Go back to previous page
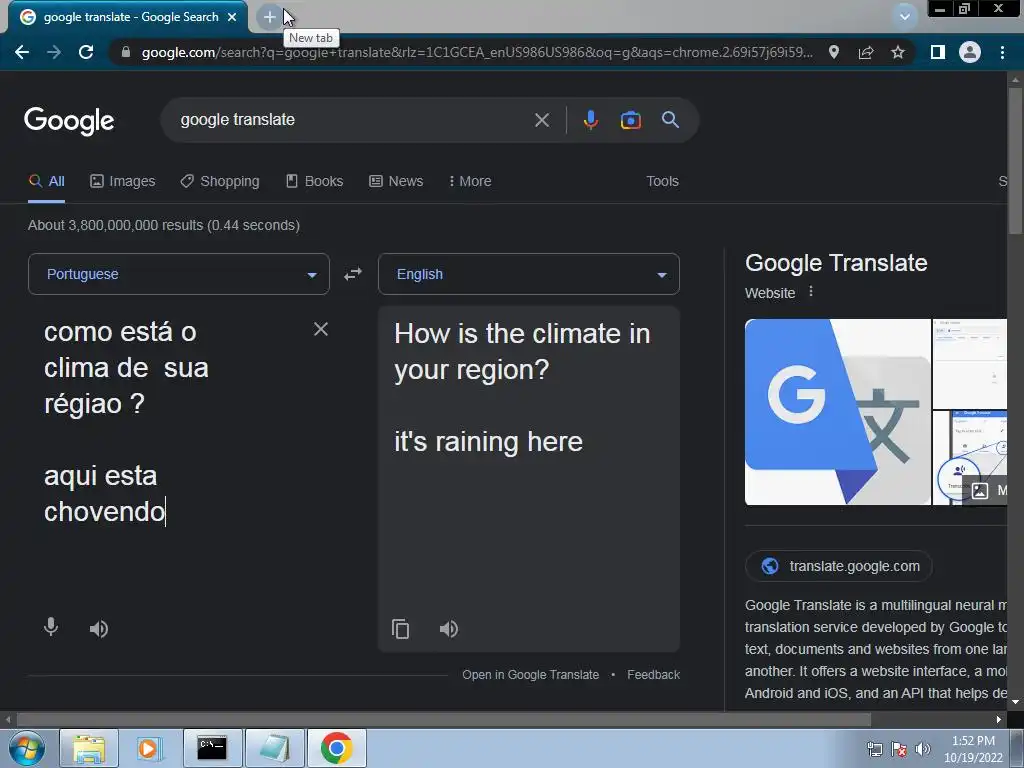 tap(22, 52)
